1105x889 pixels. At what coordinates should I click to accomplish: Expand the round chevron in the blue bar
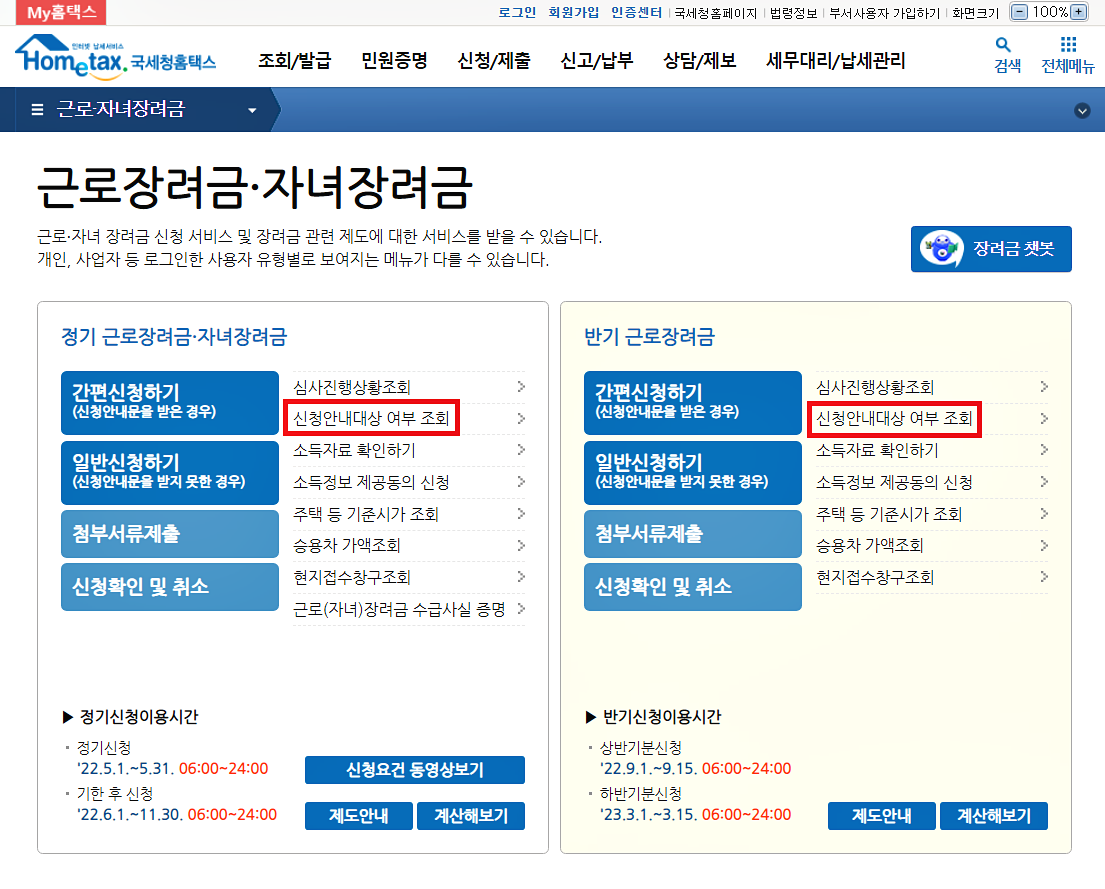1082,111
